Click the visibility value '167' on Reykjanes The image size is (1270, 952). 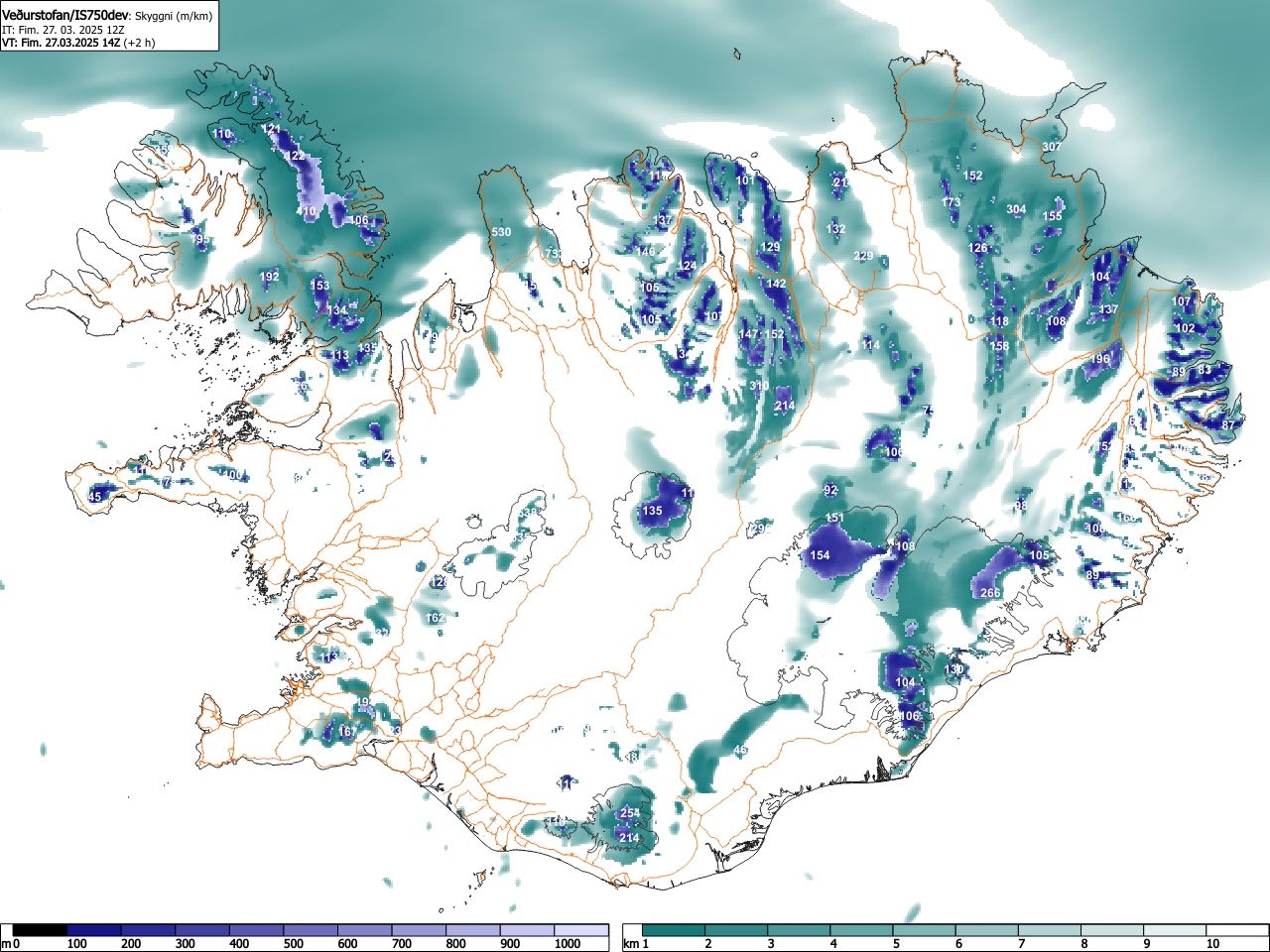pyautogui.click(x=346, y=732)
